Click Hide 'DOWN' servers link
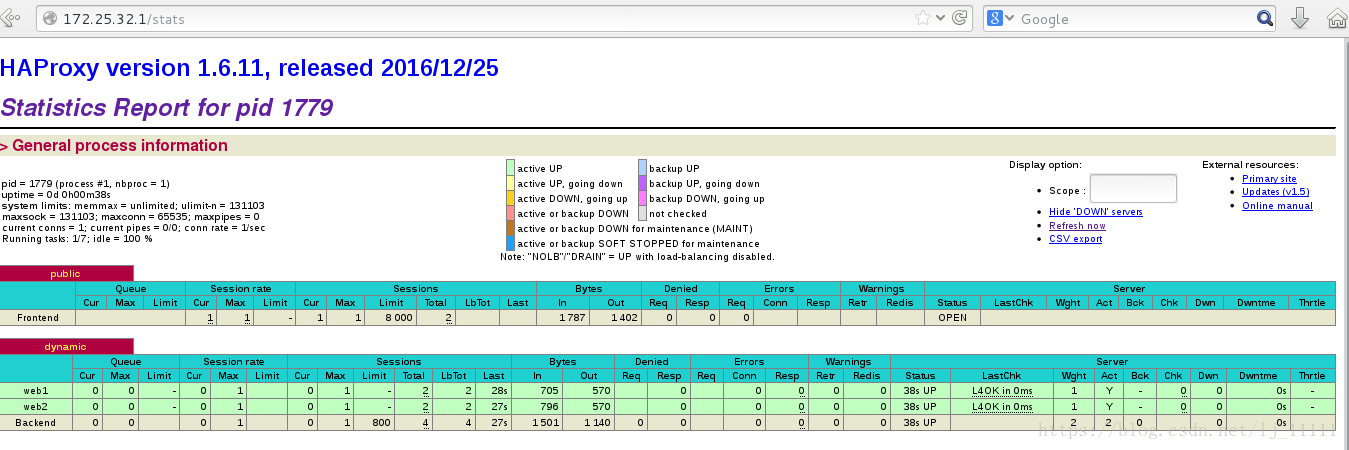Image resolution: width=1349 pixels, height=450 pixels. click(1096, 212)
